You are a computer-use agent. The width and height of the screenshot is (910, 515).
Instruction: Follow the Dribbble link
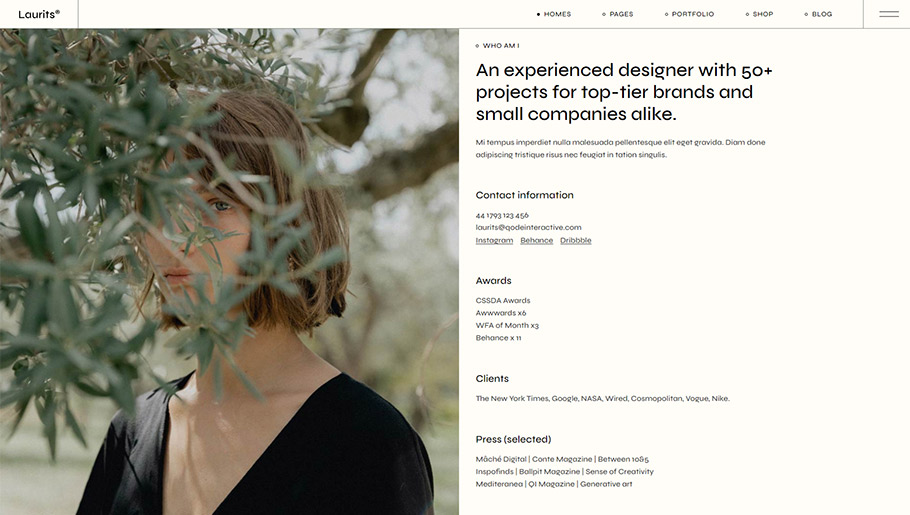575,240
